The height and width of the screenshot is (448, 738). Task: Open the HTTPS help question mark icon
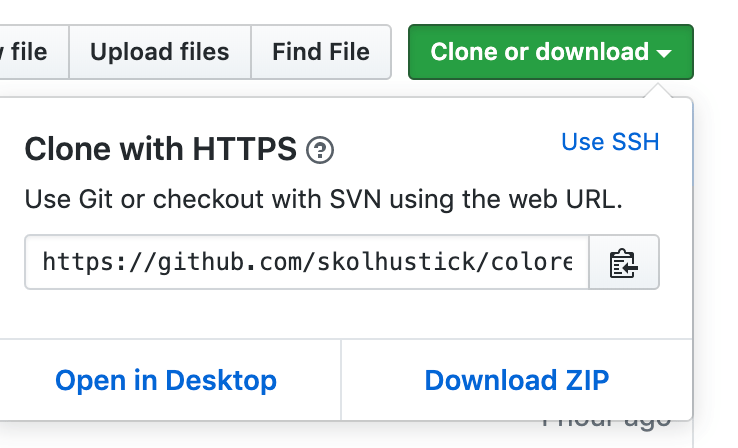pos(320,150)
